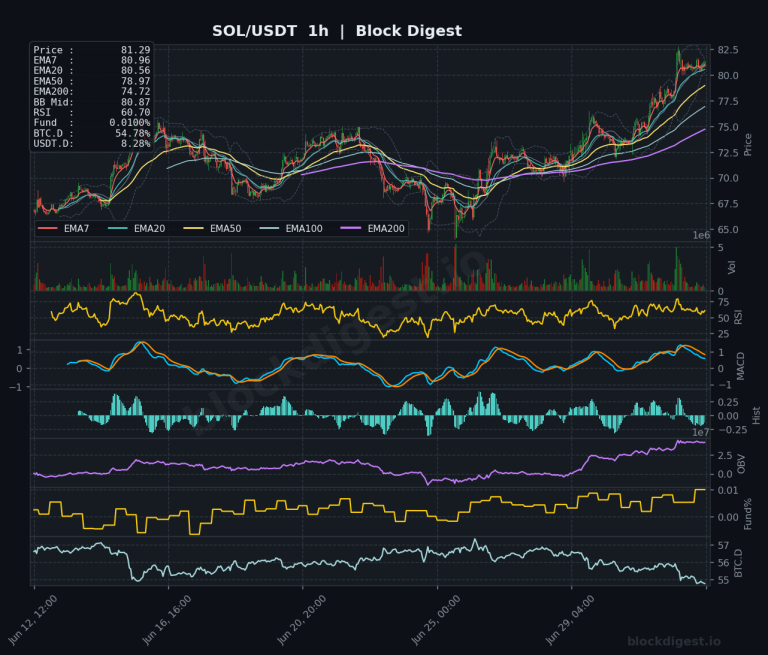The image size is (768, 655).
Task: Click the 'Price' axis title
Action: point(748,145)
